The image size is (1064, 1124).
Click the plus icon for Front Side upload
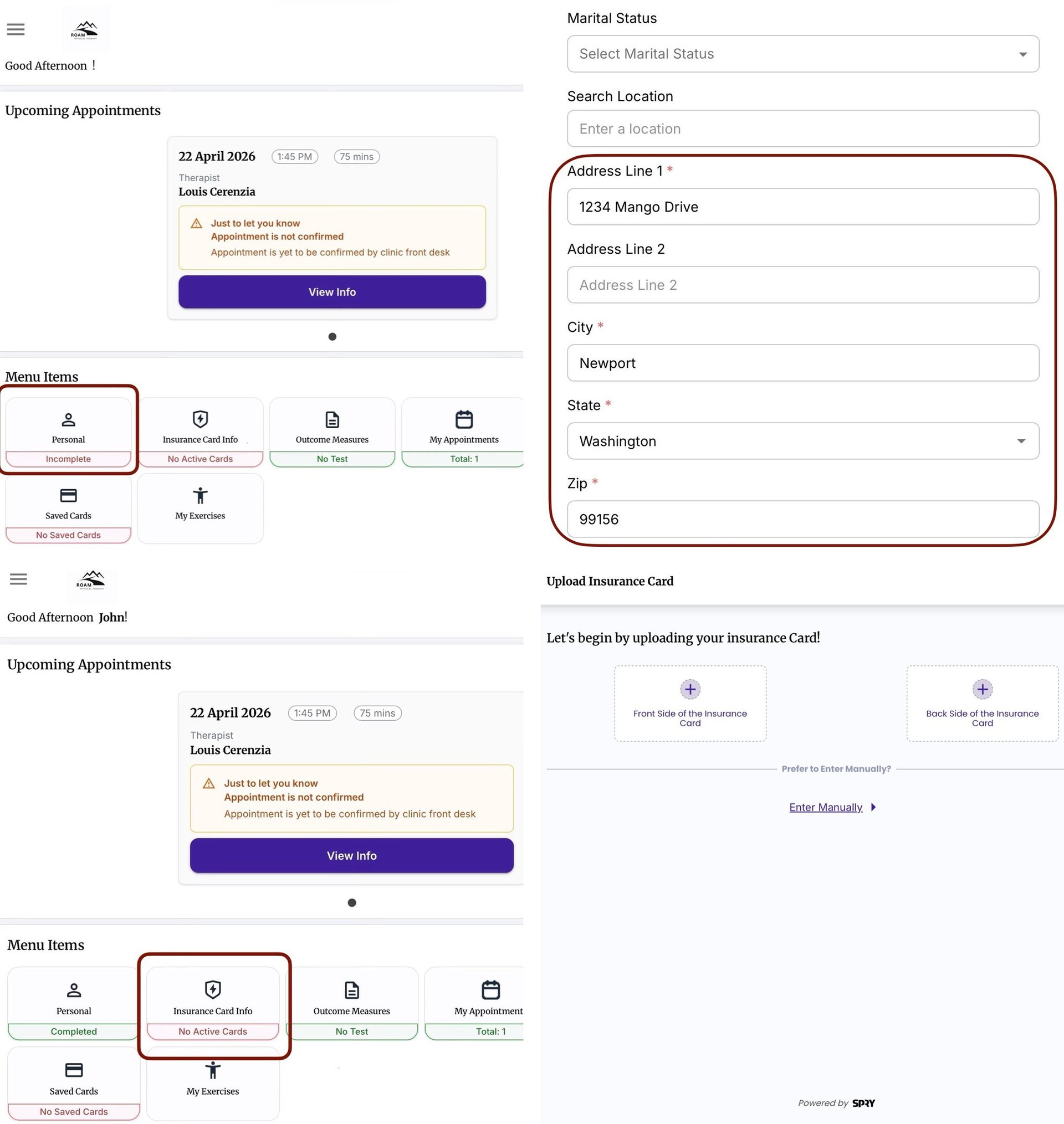point(690,689)
